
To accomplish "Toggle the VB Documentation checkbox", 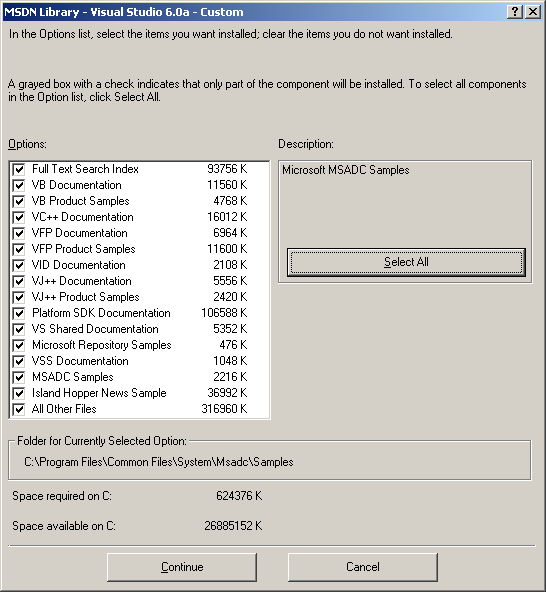I will [x=19, y=185].
